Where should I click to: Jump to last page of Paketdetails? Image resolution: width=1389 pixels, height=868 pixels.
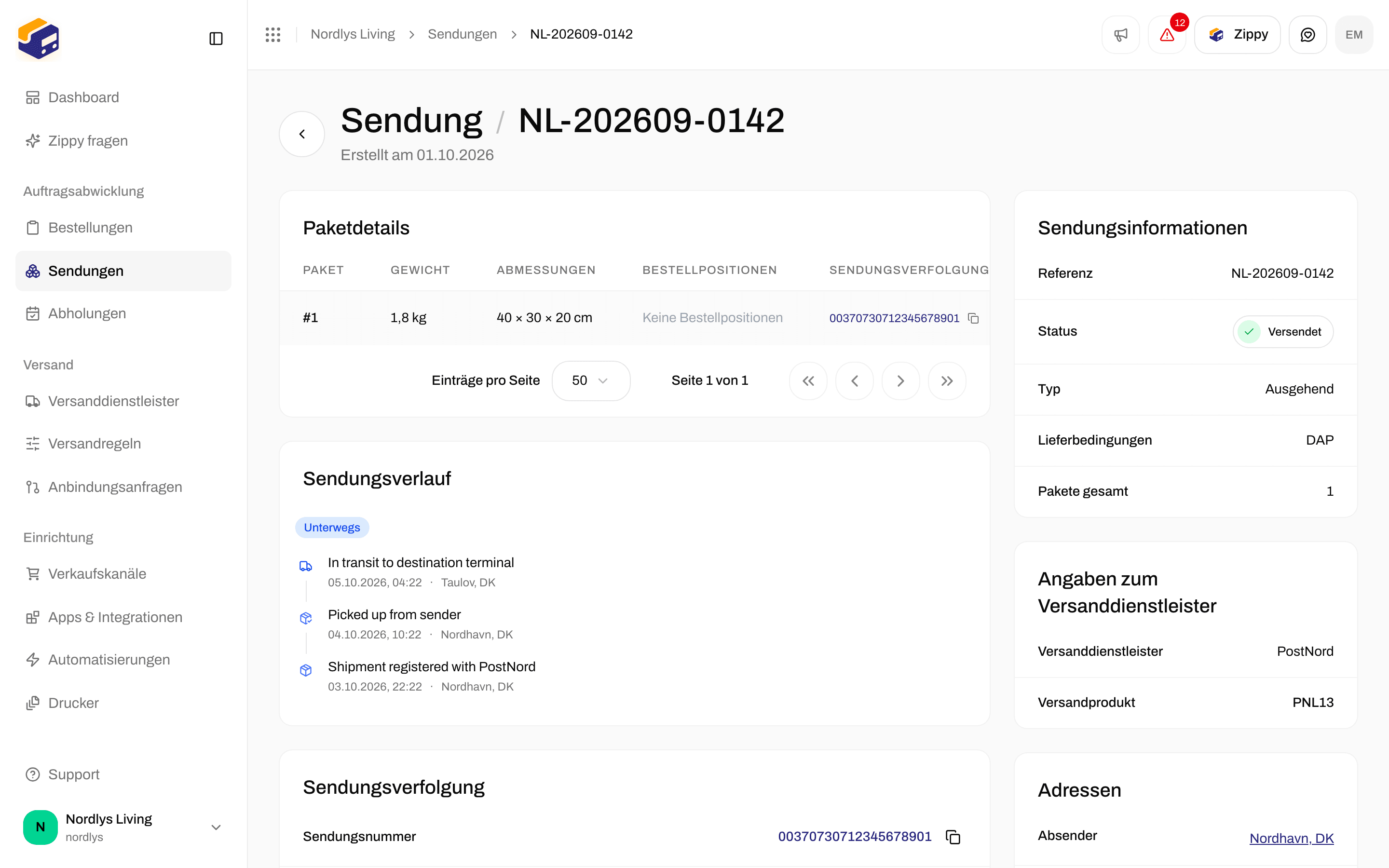coord(947,380)
